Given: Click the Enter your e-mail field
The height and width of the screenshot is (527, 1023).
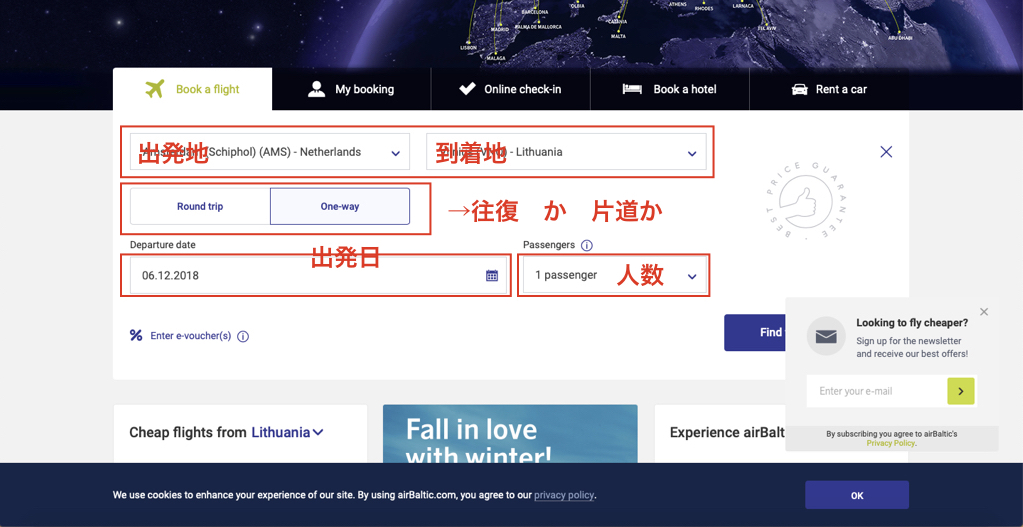Looking at the screenshot, I should pyautogui.click(x=877, y=391).
